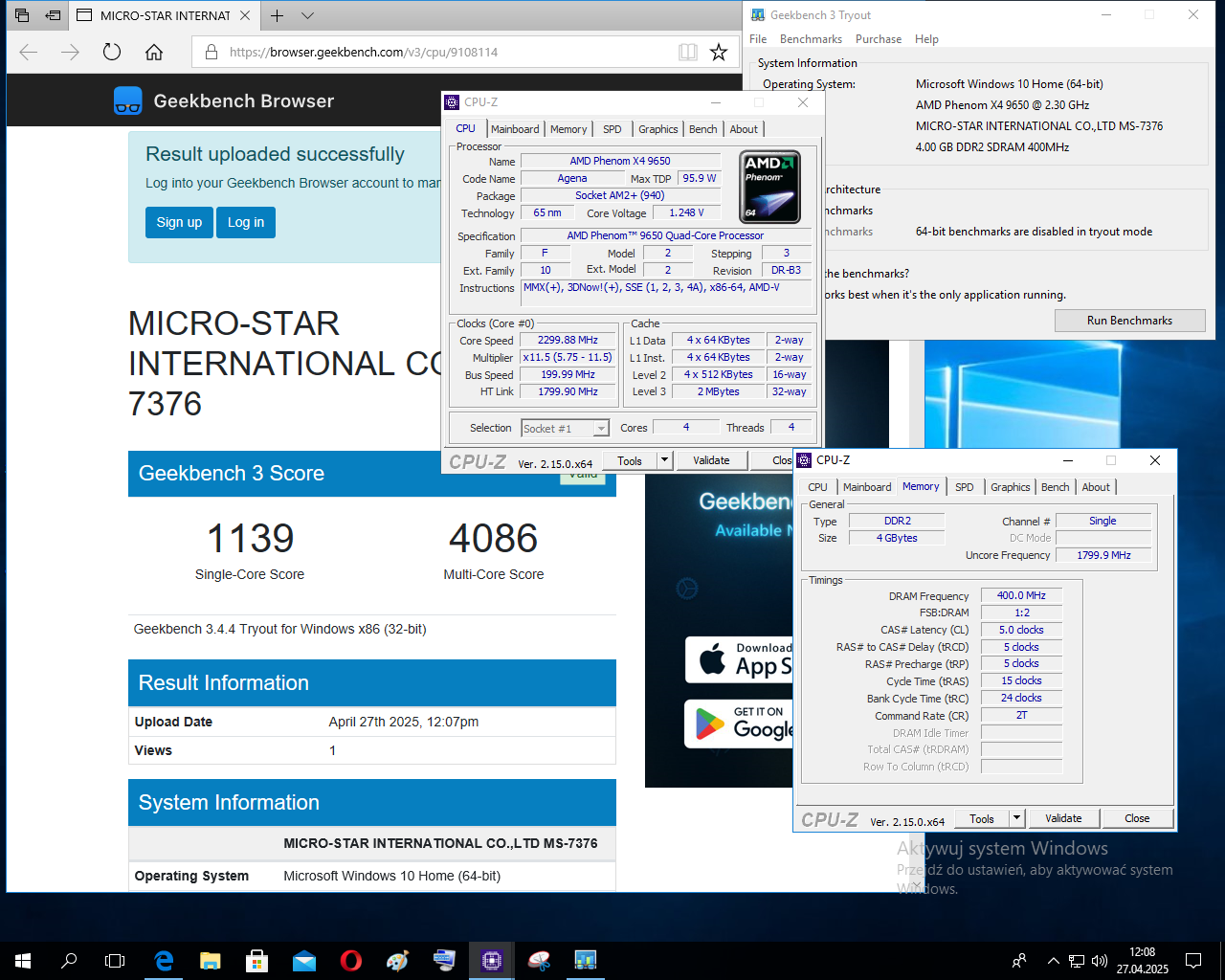Open the Purchase menu in Geekbench 3
The height and width of the screenshot is (980, 1225).
tap(879, 39)
